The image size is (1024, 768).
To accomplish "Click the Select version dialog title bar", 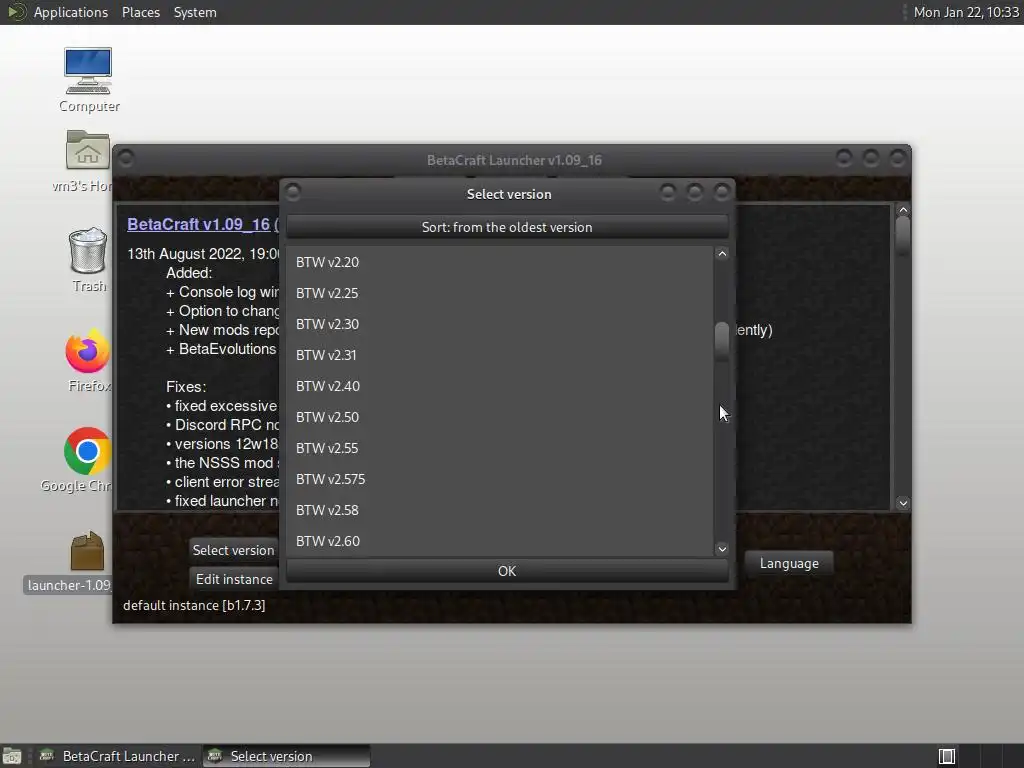I will [509, 193].
